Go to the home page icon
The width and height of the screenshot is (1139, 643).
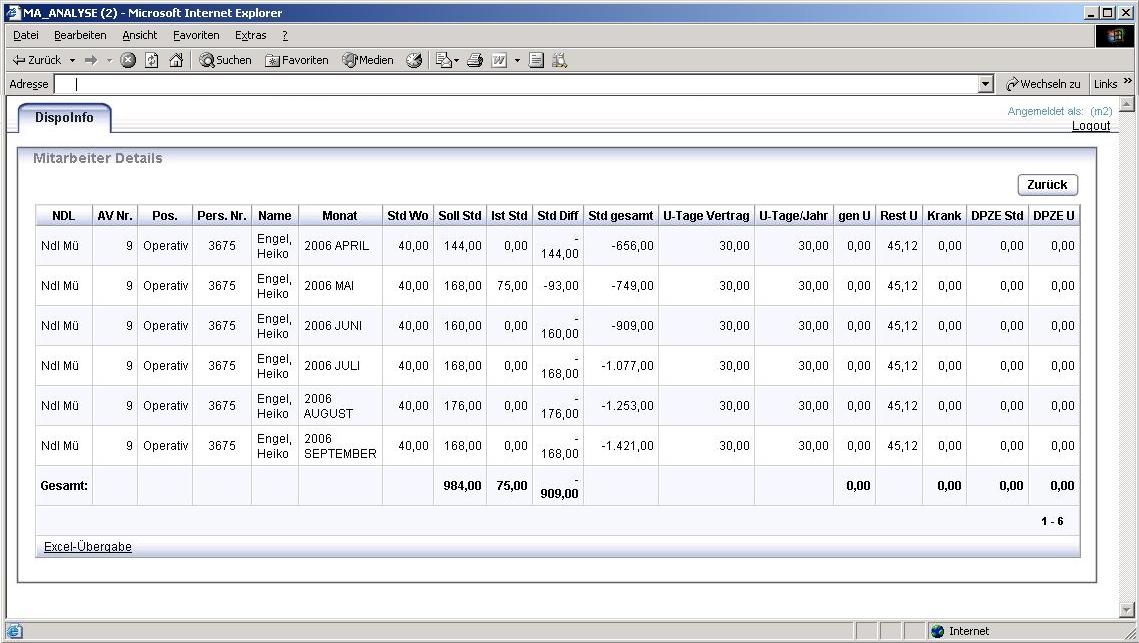176,60
